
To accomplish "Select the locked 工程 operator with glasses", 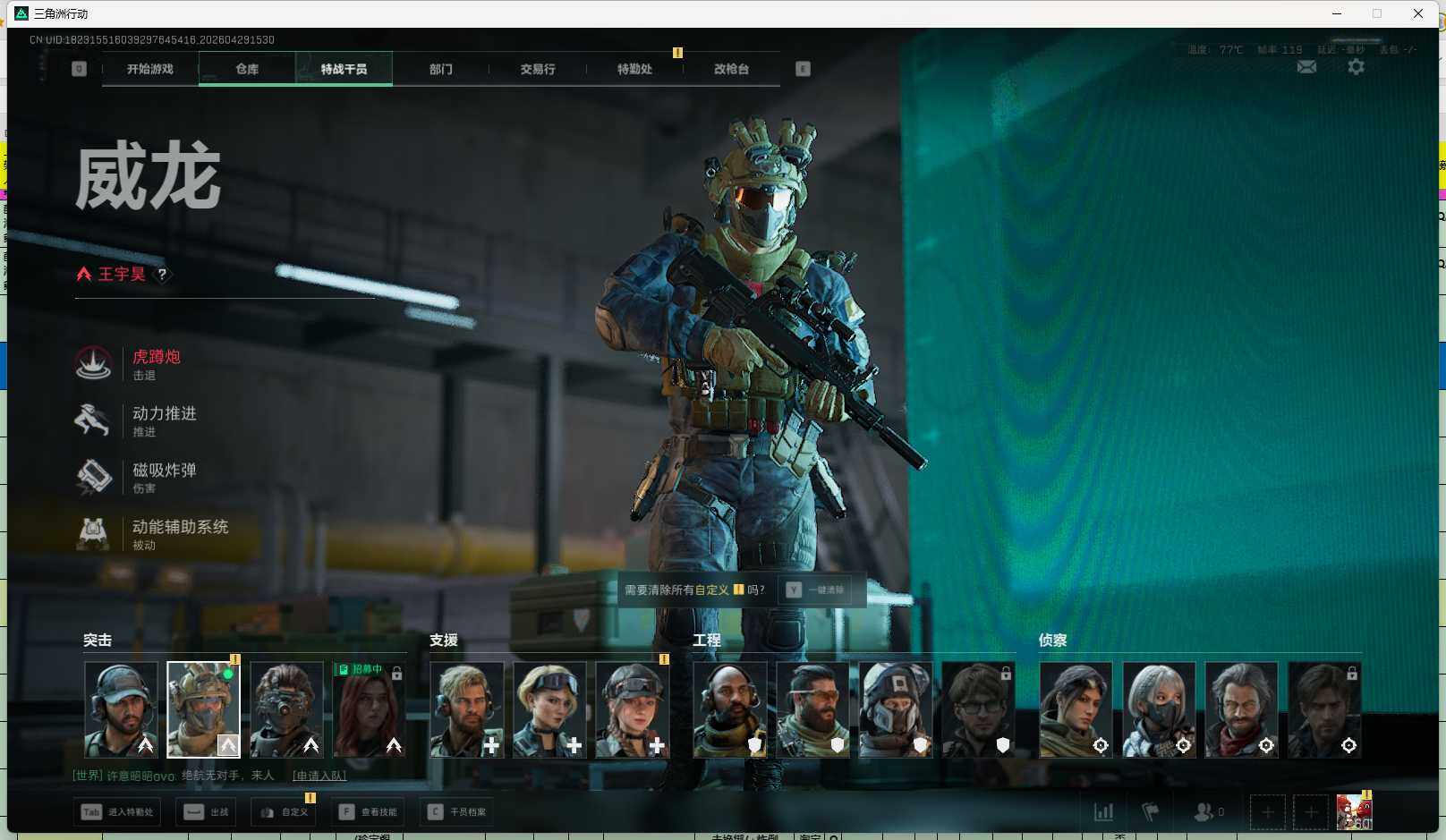I will coord(978,709).
